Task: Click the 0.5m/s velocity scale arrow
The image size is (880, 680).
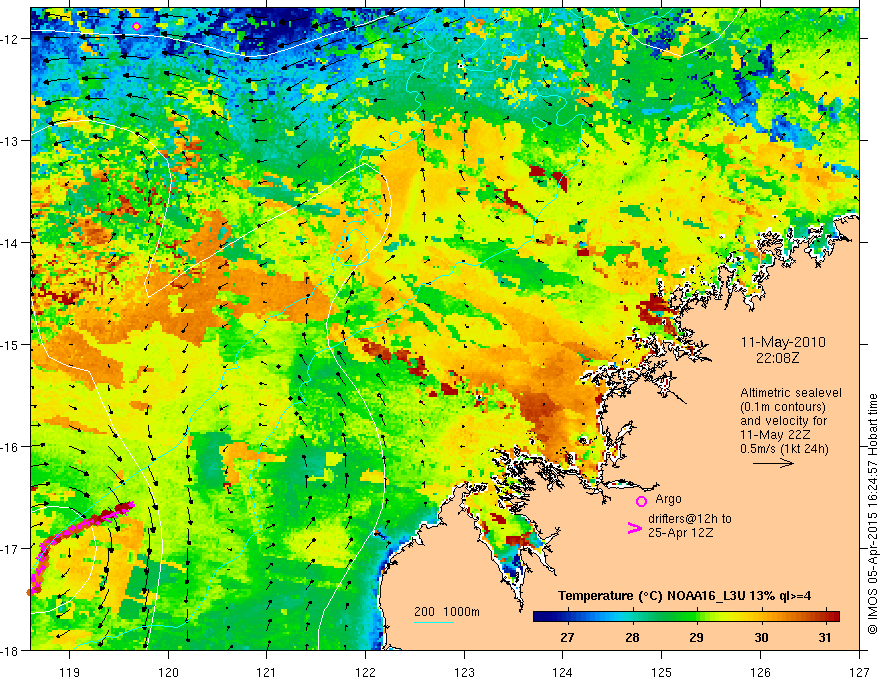Action: 773,463
